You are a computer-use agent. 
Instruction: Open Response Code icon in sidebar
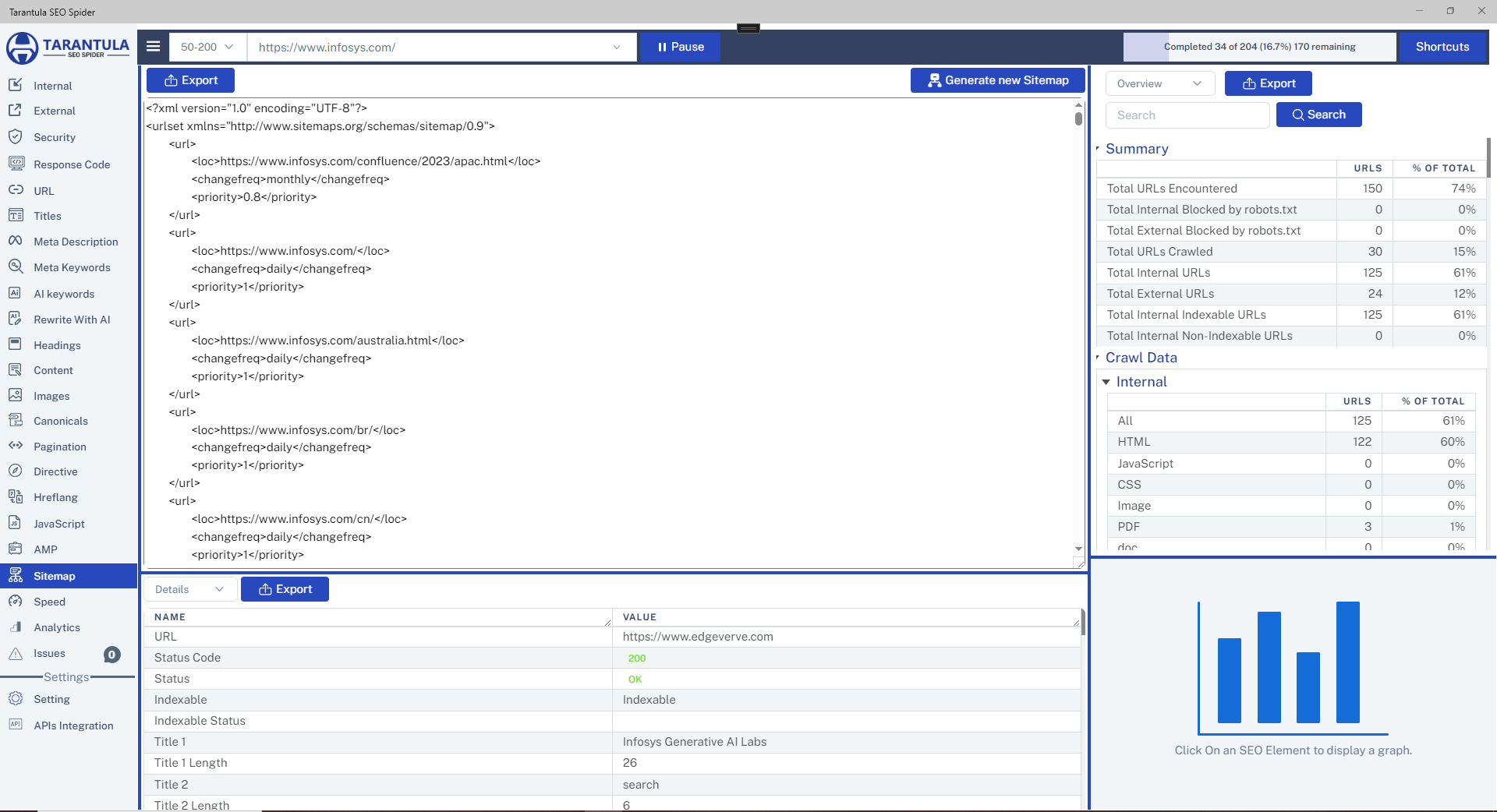pos(16,164)
